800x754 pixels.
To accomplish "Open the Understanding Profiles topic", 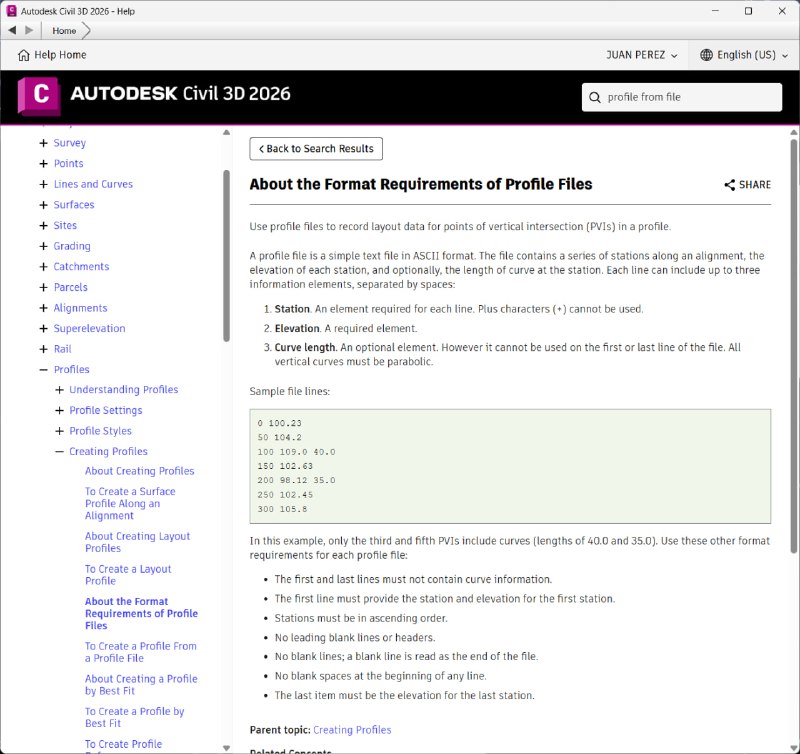I will coord(124,390).
